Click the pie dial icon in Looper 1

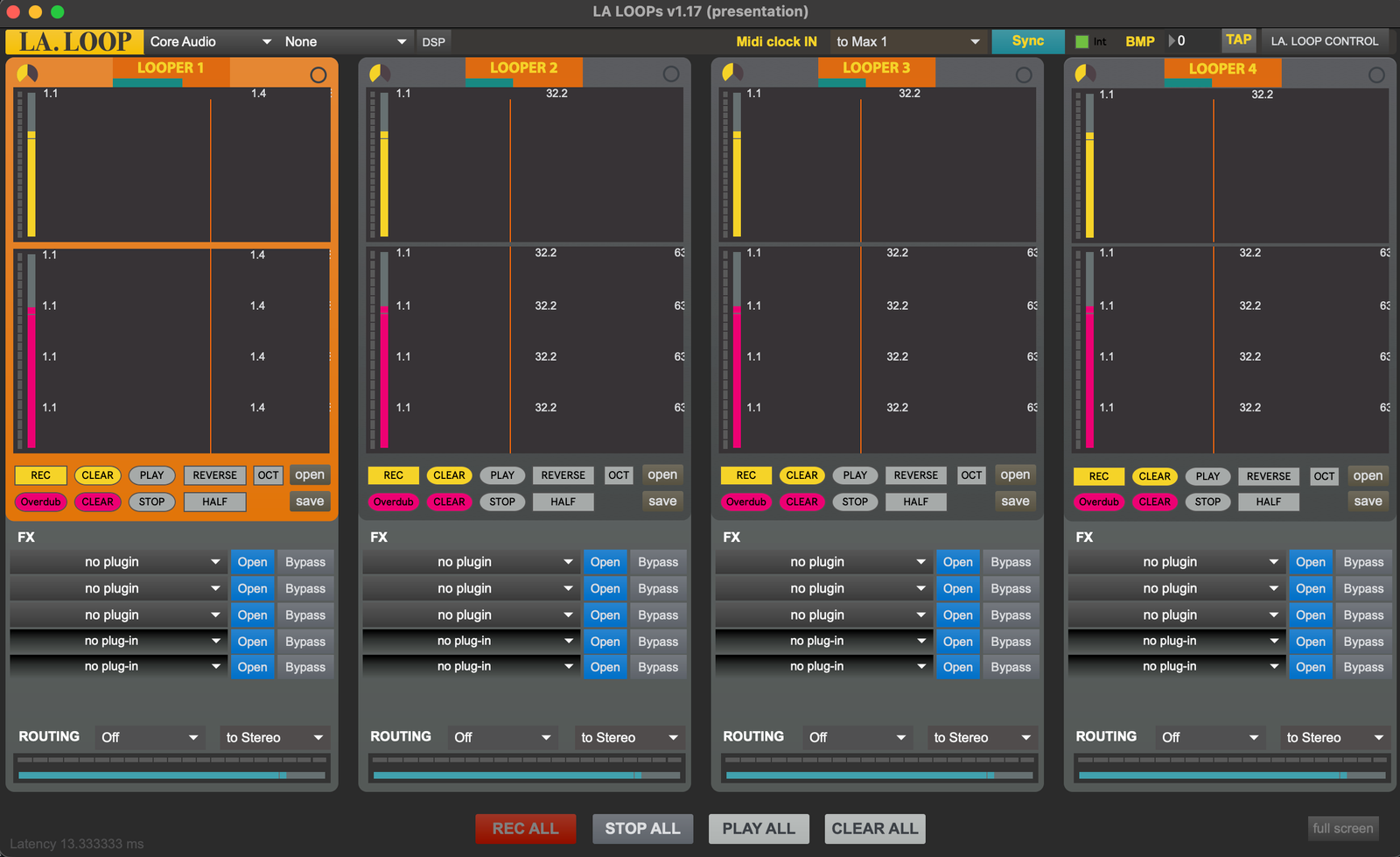click(x=28, y=74)
